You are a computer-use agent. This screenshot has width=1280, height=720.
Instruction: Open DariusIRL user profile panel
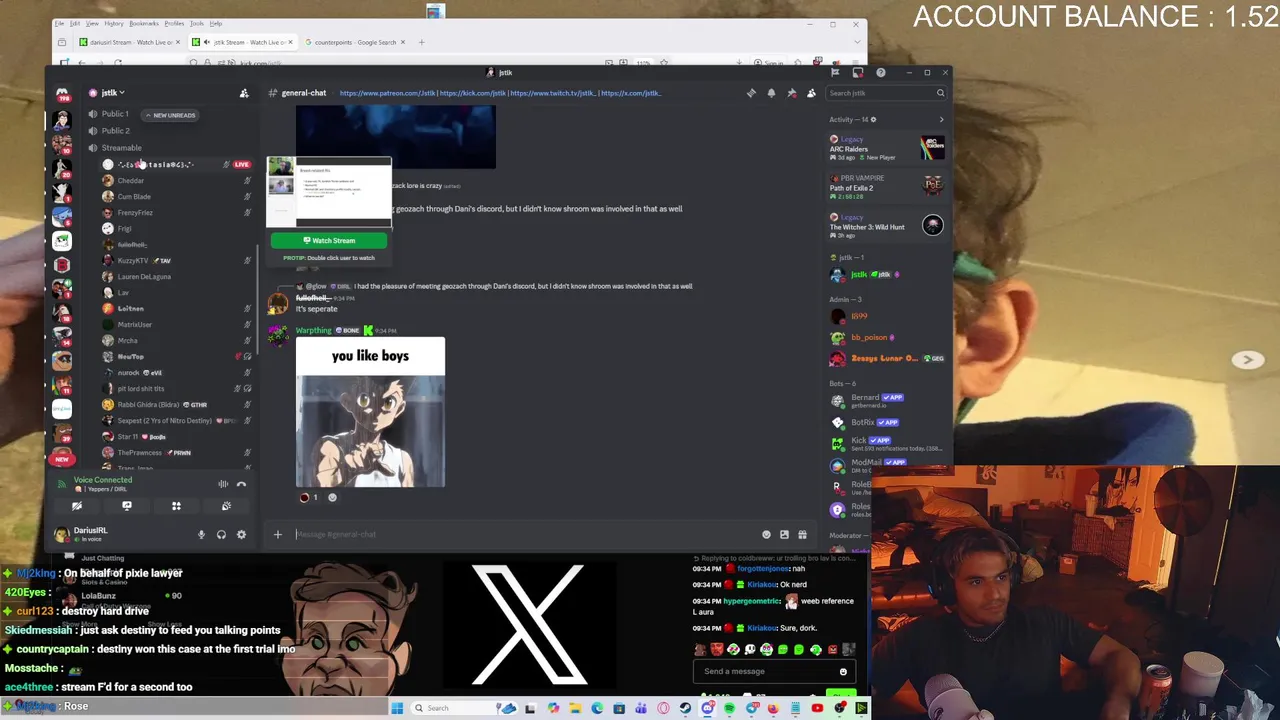click(x=90, y=535)
